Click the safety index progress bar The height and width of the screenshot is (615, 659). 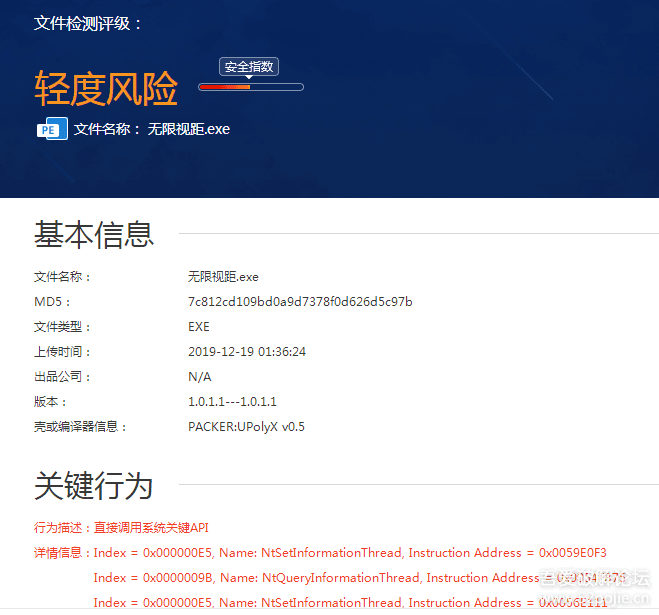click(x=250, y=87)
